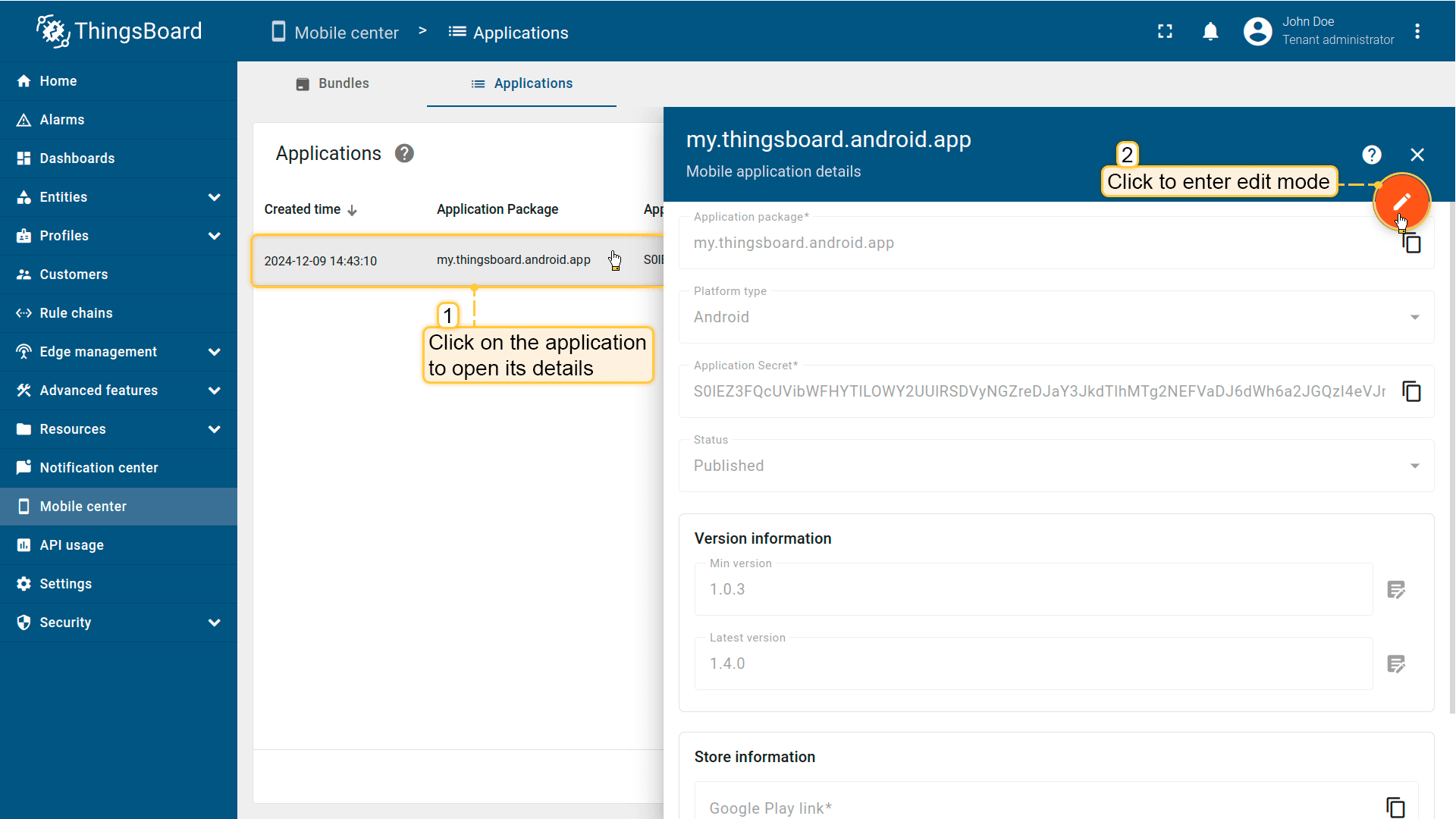Switch to the Bundles tab
Screen dimensions: 1456x819
(x=332, y=83)
